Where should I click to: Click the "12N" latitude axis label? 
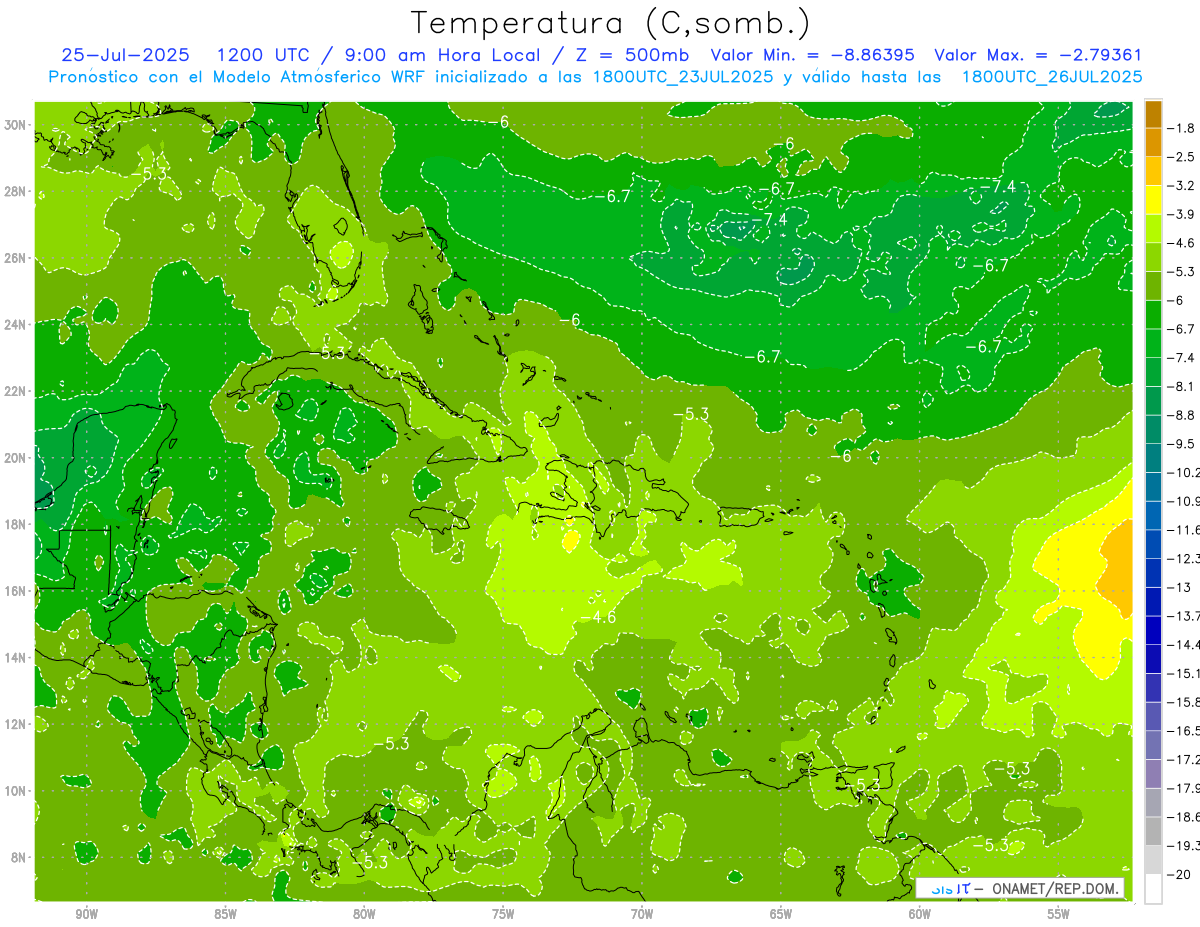15,724
